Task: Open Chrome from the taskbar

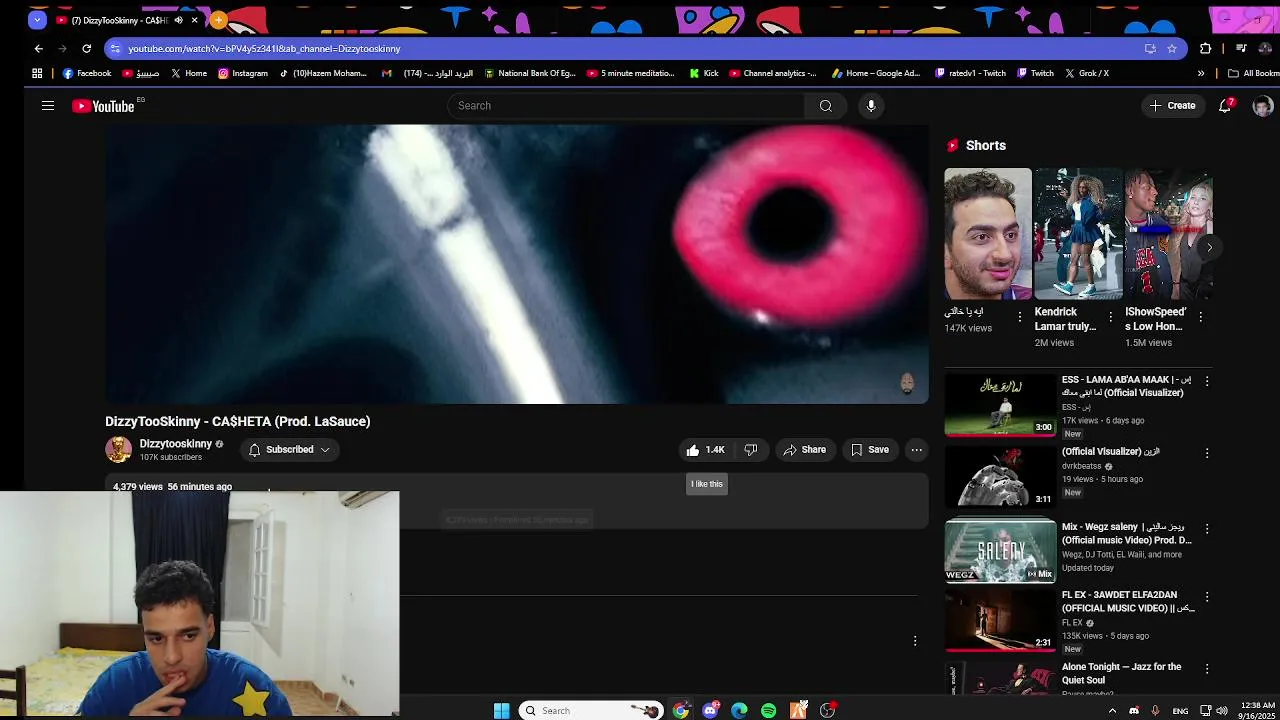Action: (x=681, y=711)
